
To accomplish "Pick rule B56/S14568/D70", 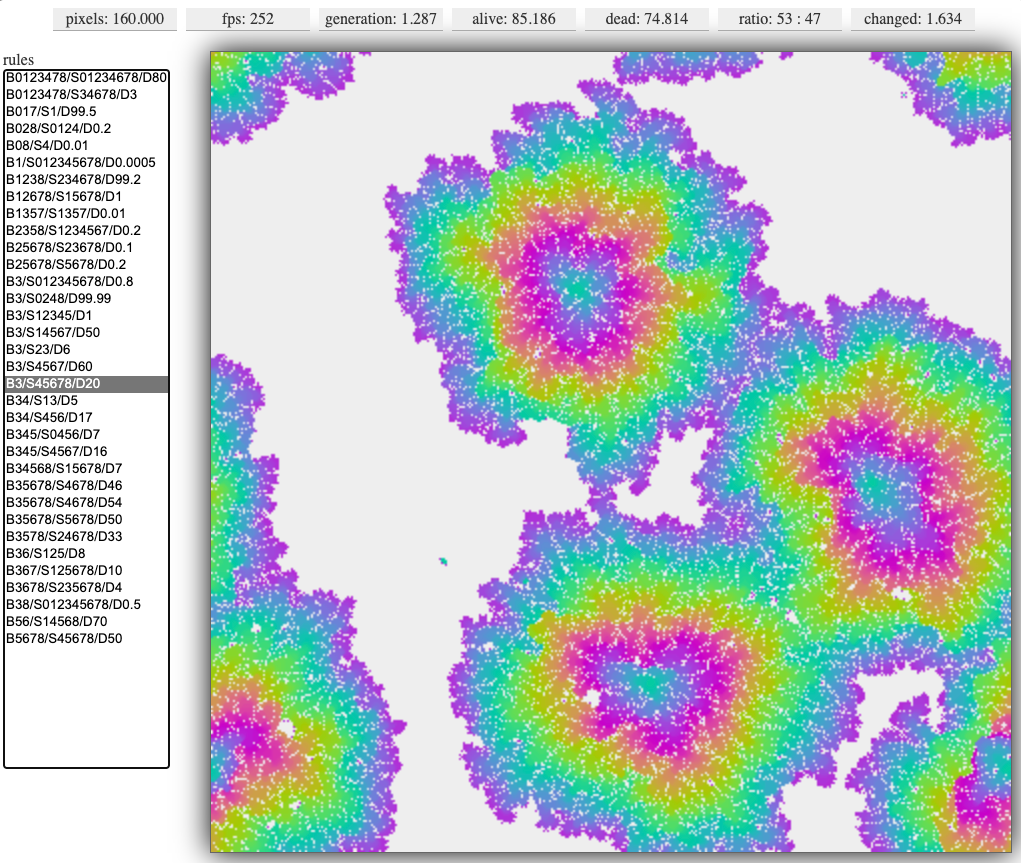I will tap(86, 621).
